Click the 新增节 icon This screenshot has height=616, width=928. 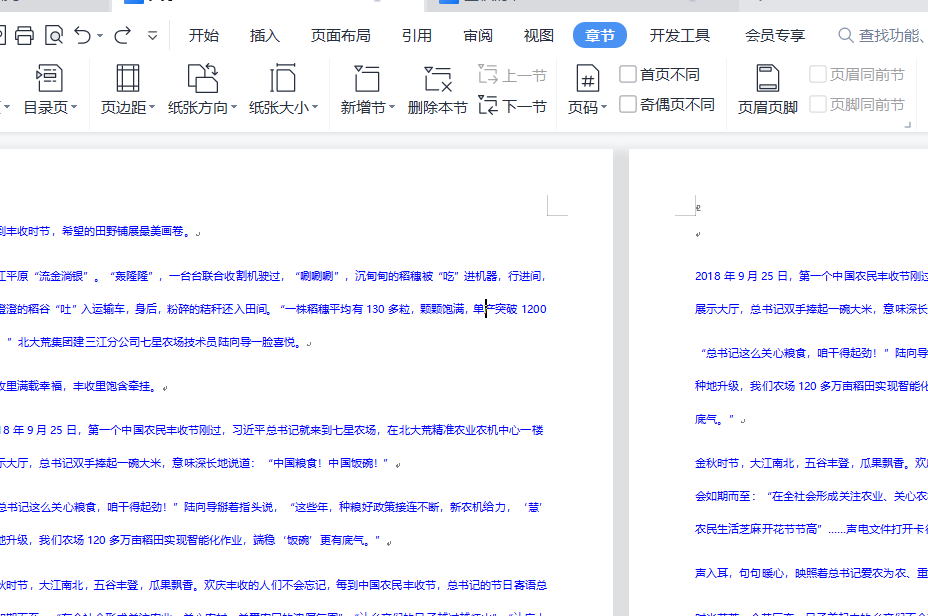tap(367, 78)
